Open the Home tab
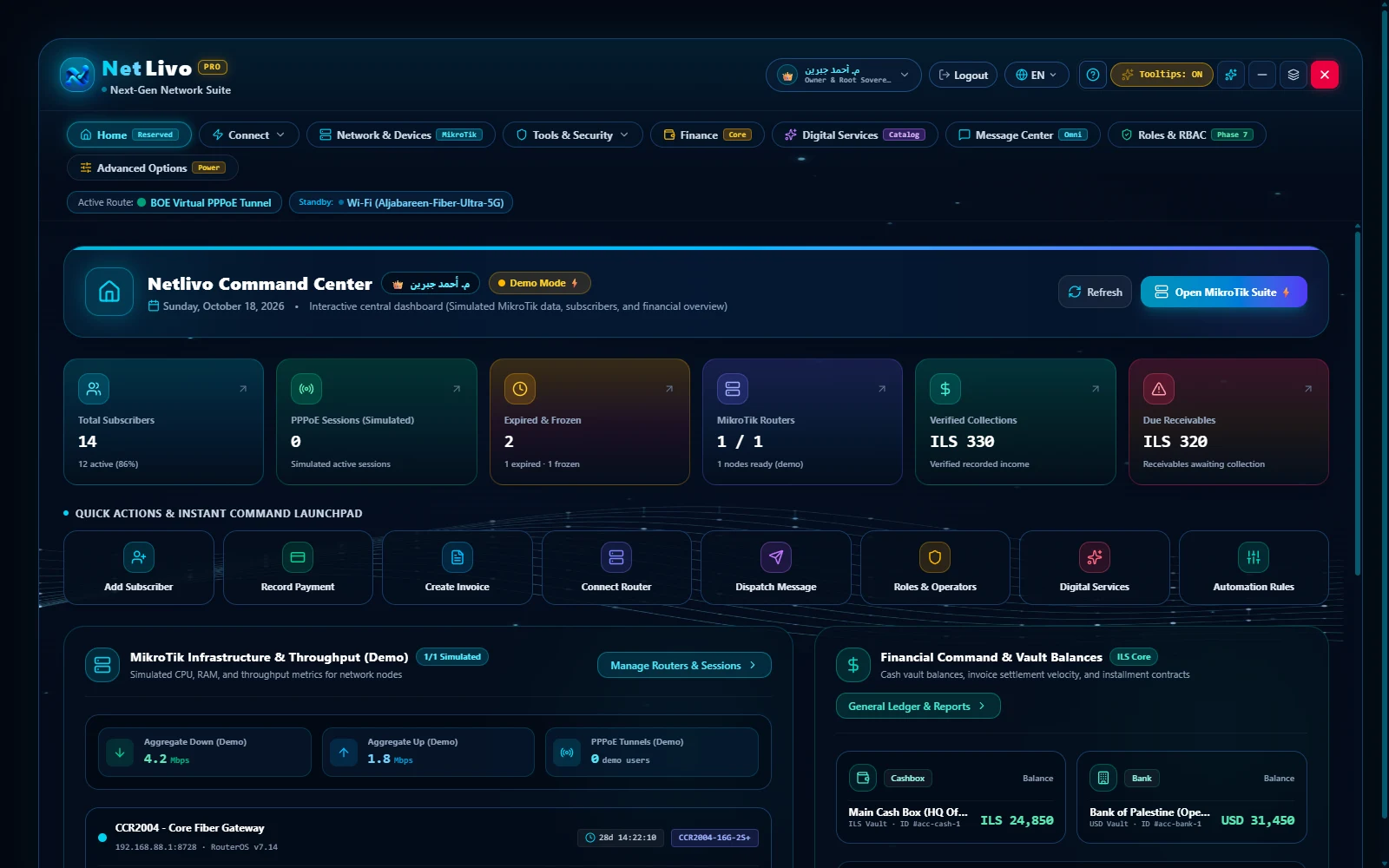 [x=129, y=135]
